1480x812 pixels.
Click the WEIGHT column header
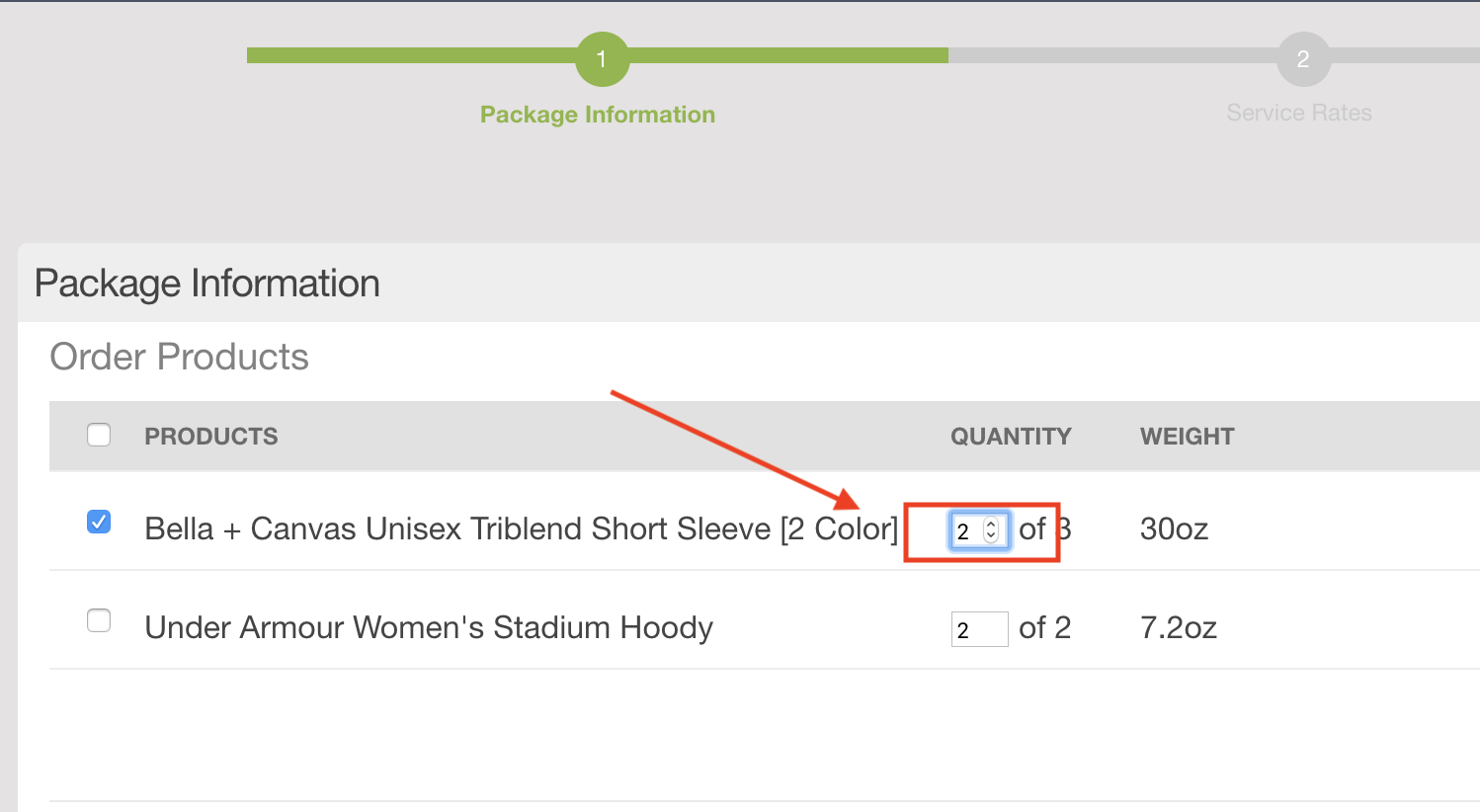[1188, 436]
